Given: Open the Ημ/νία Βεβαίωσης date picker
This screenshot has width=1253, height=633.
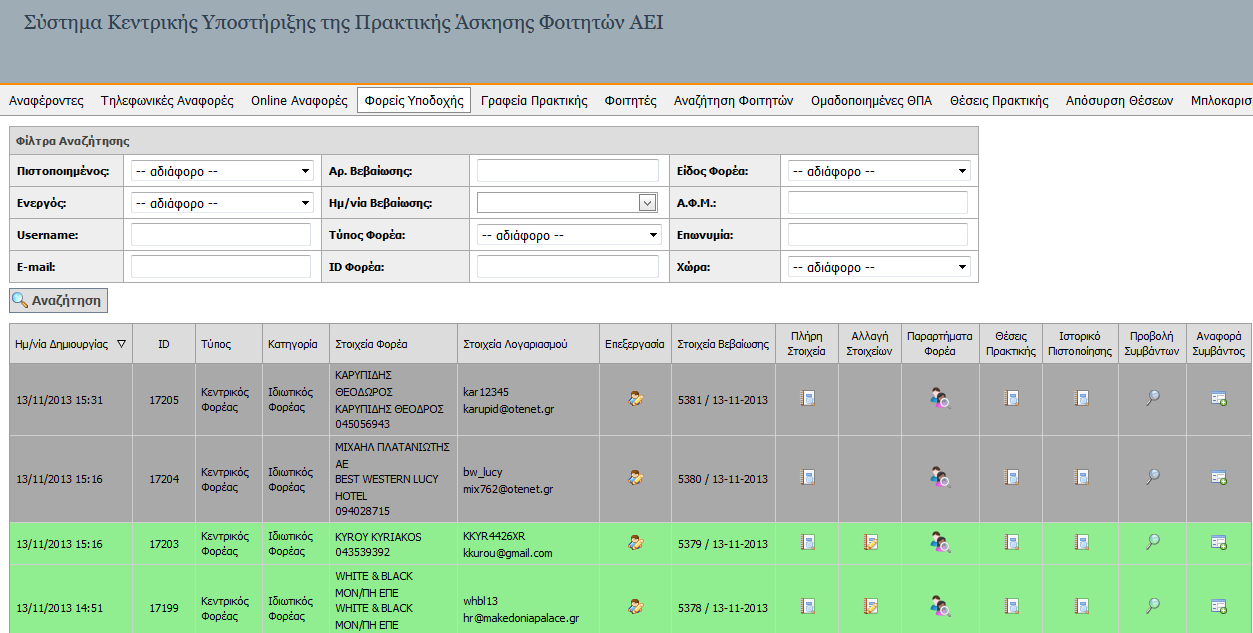Looking at the screenshot, I should tap(648, 203).
